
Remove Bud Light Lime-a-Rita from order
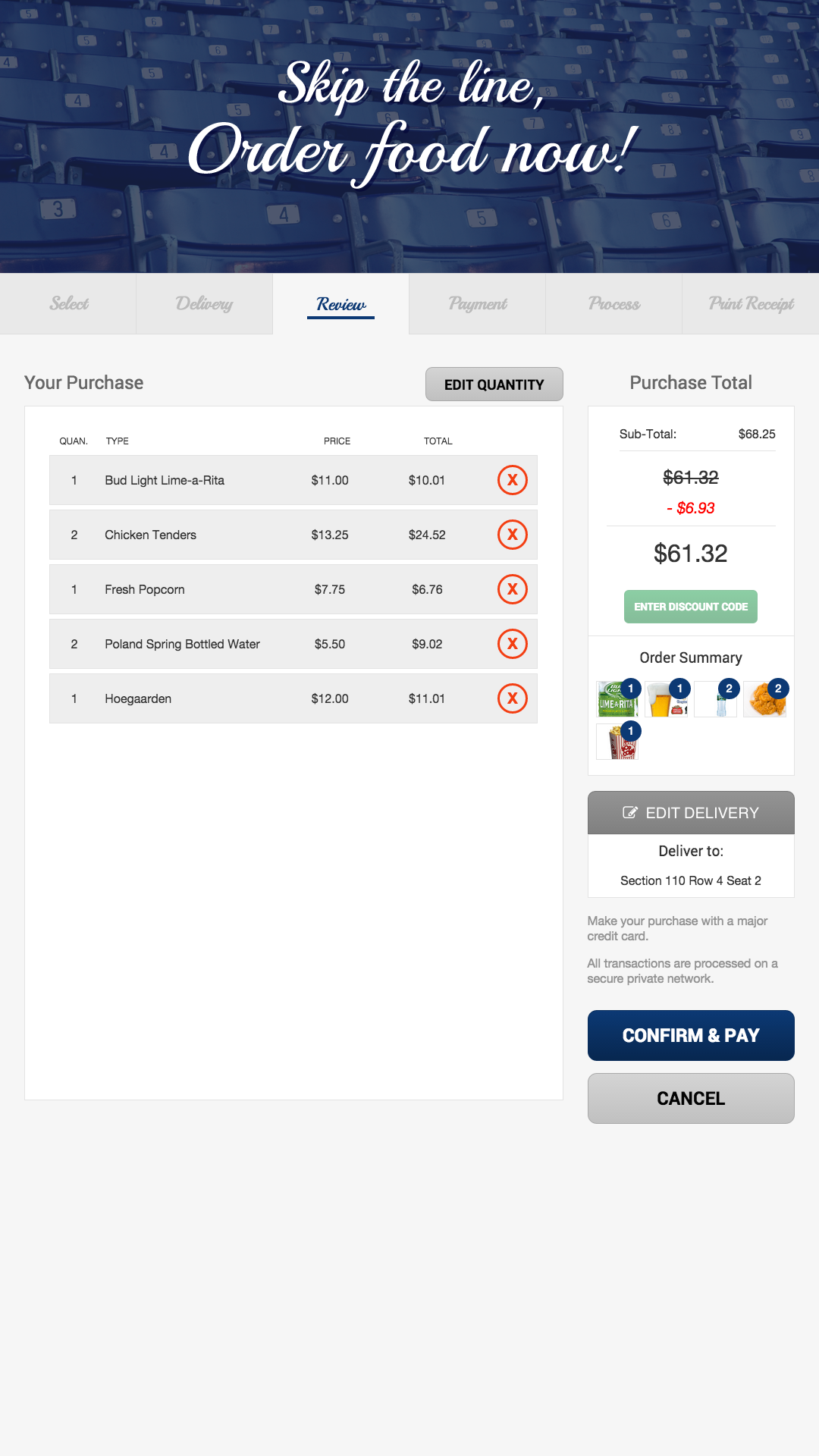(513, 480)
